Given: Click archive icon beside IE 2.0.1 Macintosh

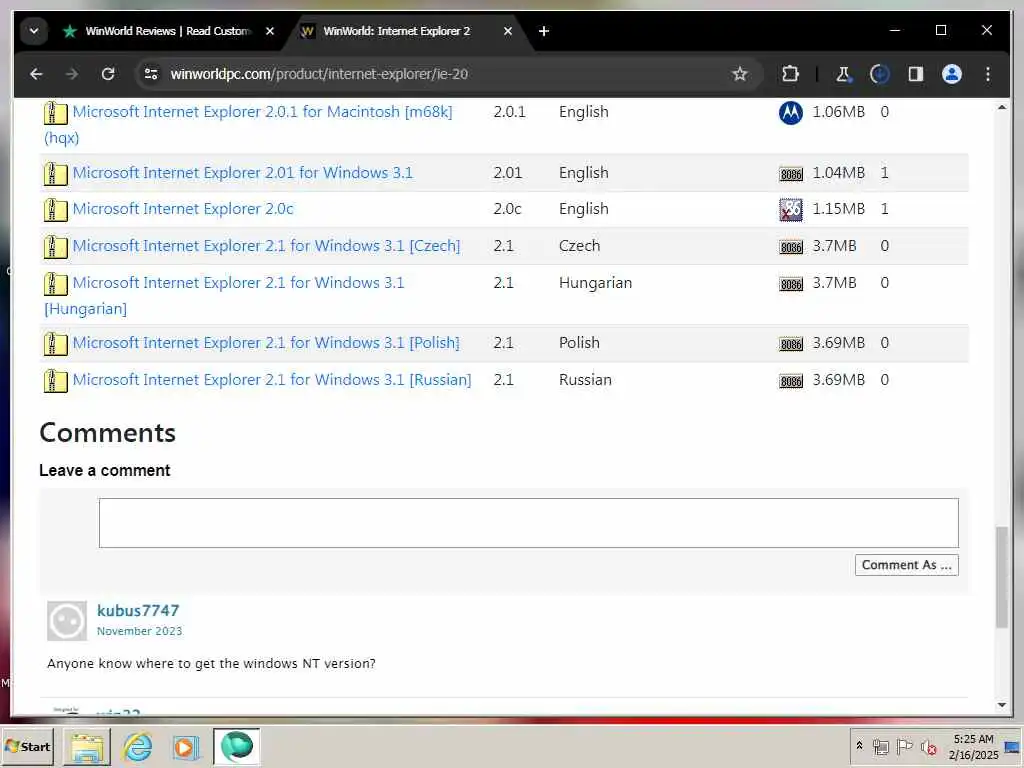Looking at the screenshot, I should click(56, 112).
